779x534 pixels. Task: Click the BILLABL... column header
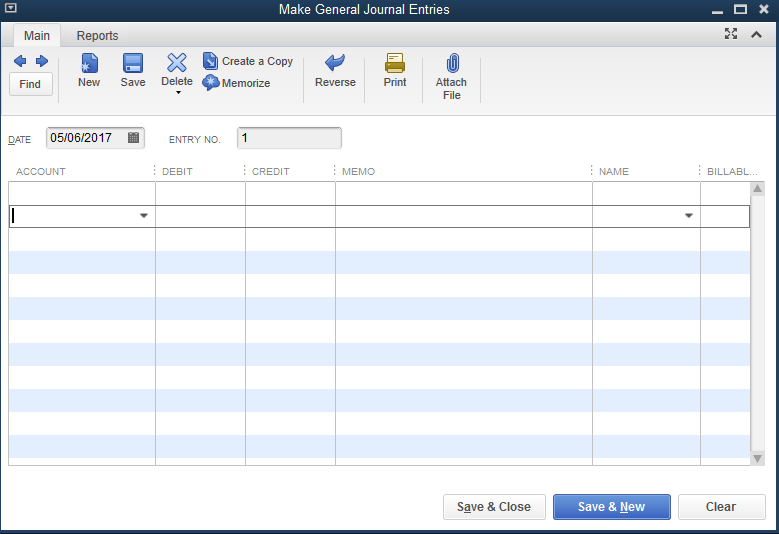732,171
